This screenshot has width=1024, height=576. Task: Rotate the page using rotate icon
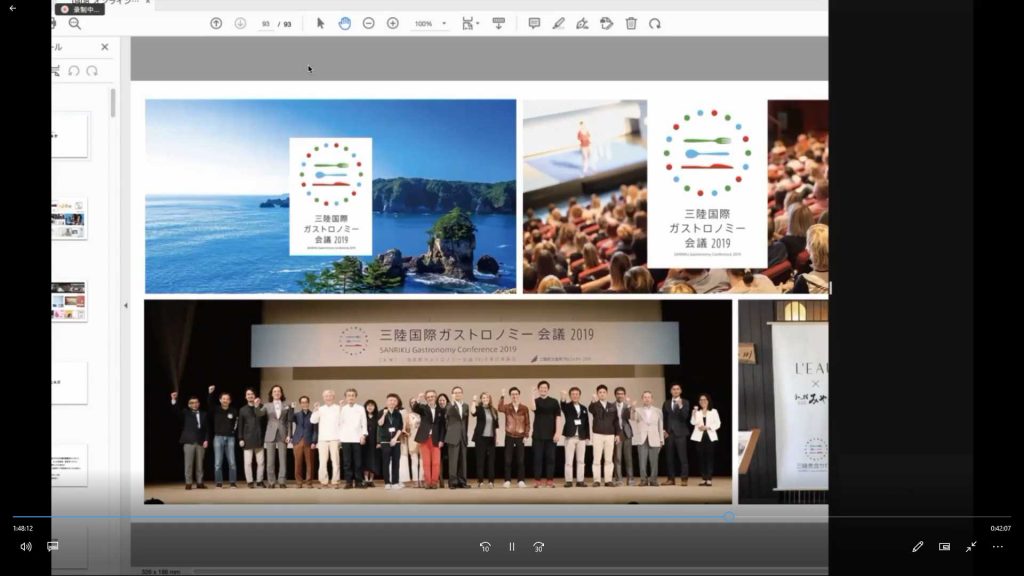point(655,23)
